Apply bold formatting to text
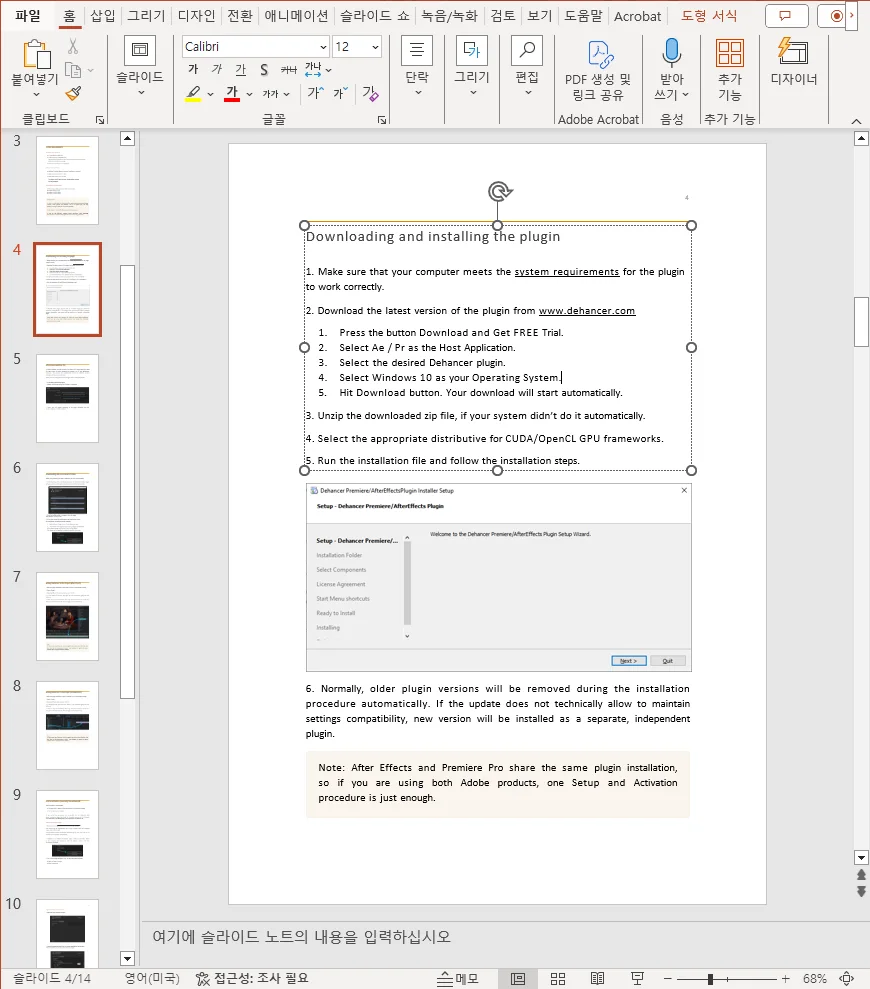This screenshot has height=989, width=870. click(x=193, y=69)
